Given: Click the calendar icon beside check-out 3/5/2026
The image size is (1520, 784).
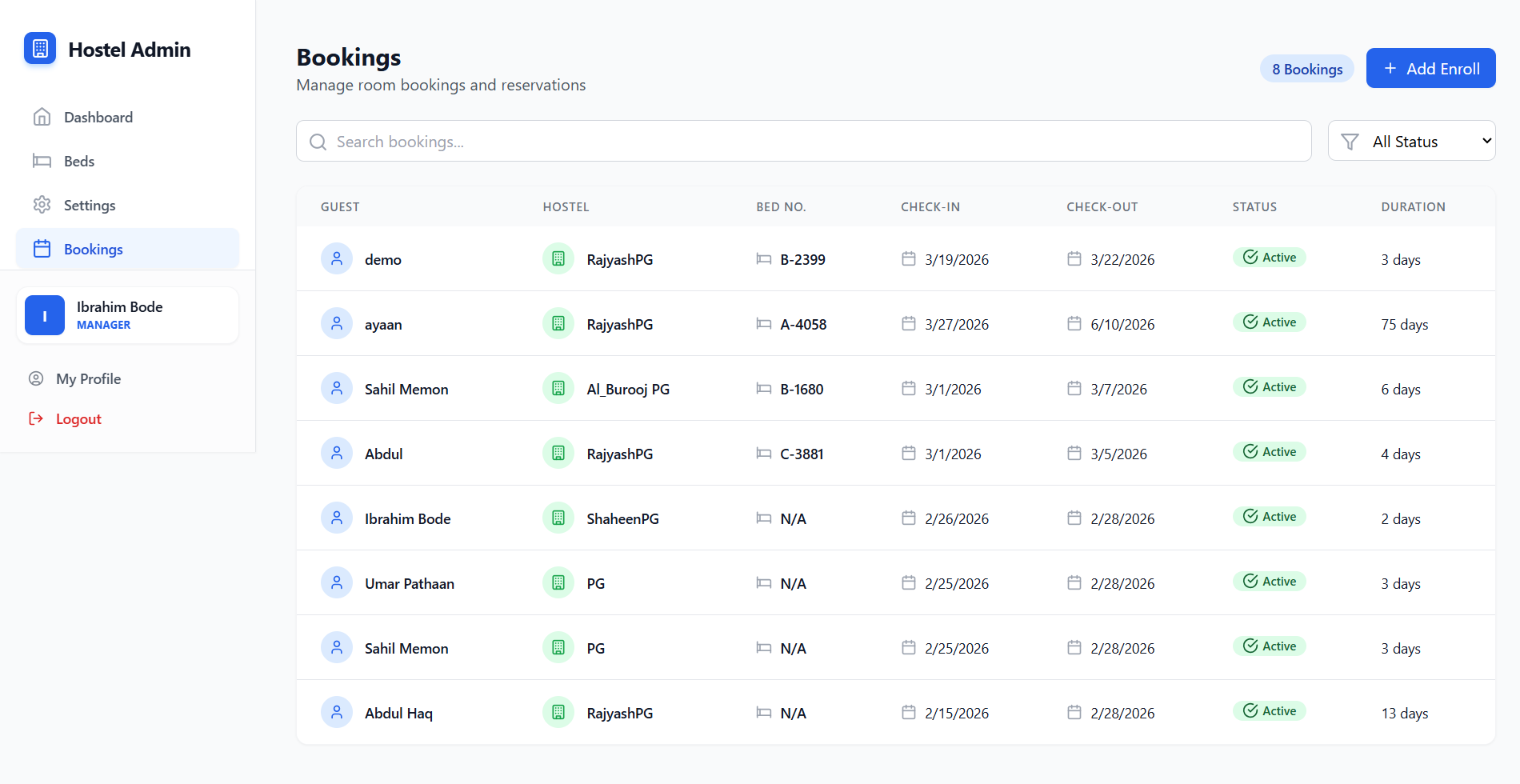Looking at the screenshot, I should [x=1074, y=454].
